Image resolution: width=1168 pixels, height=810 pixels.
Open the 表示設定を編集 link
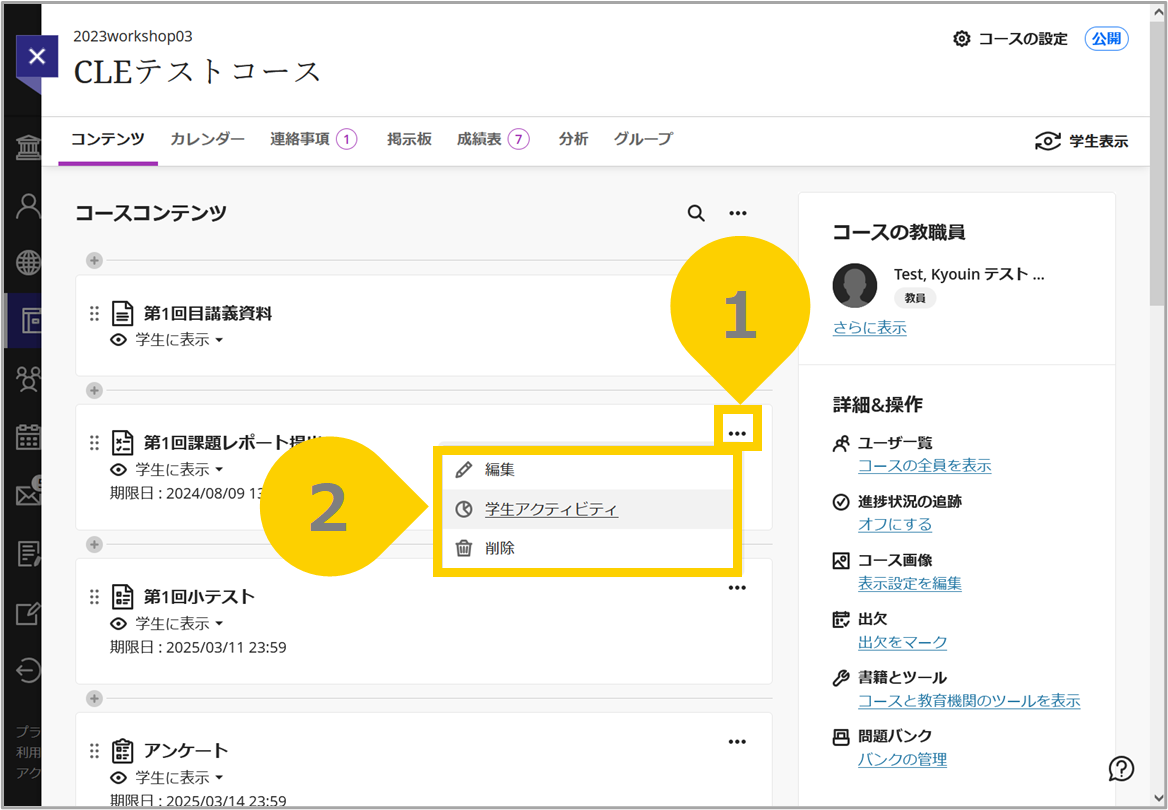910,583
